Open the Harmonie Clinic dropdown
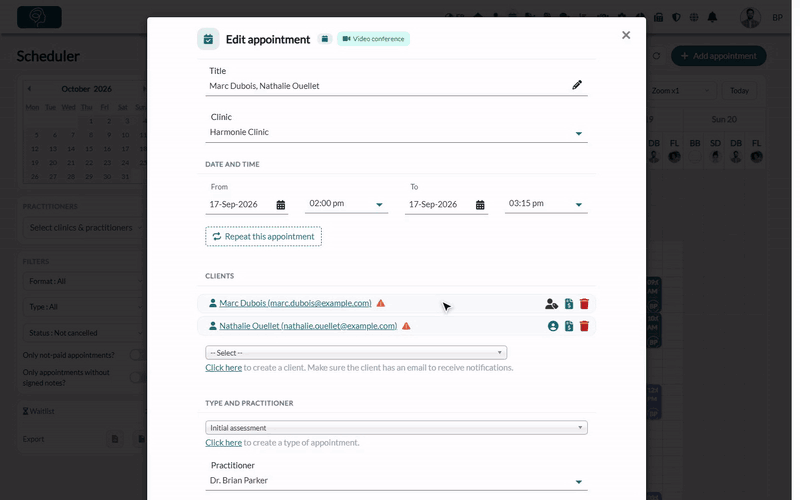Screen dimensions: 800x500 (396, 132)
